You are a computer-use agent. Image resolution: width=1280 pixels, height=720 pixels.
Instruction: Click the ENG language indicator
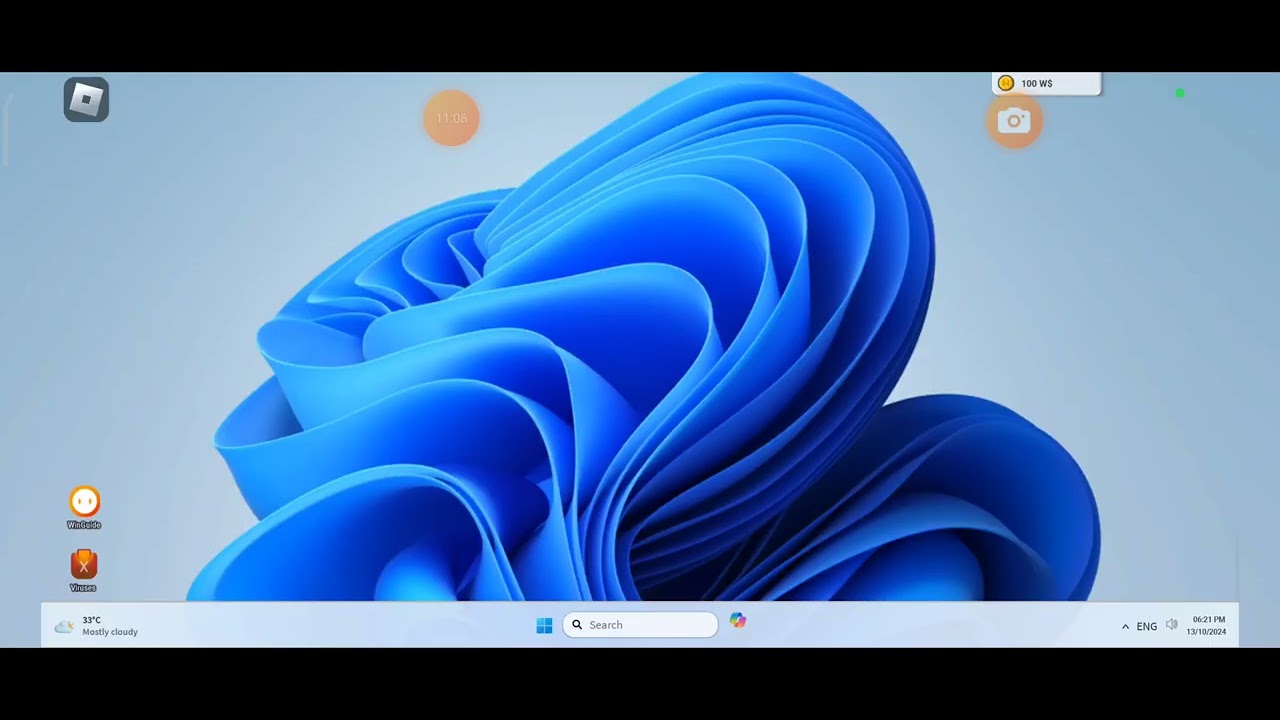pyautogui.click(x=1147, y=627)
